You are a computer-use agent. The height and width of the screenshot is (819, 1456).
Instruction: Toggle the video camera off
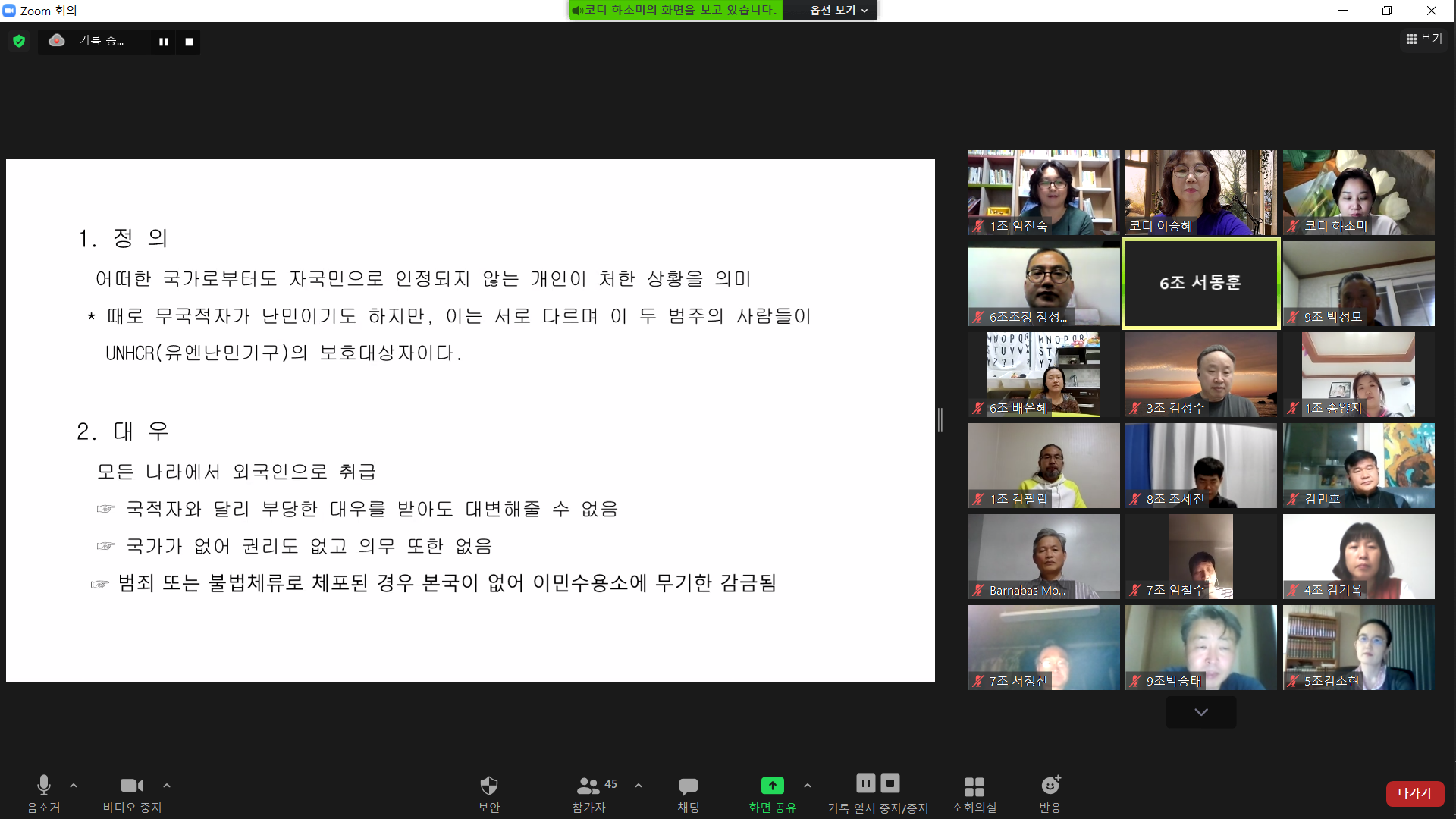(x=132, y=786)
